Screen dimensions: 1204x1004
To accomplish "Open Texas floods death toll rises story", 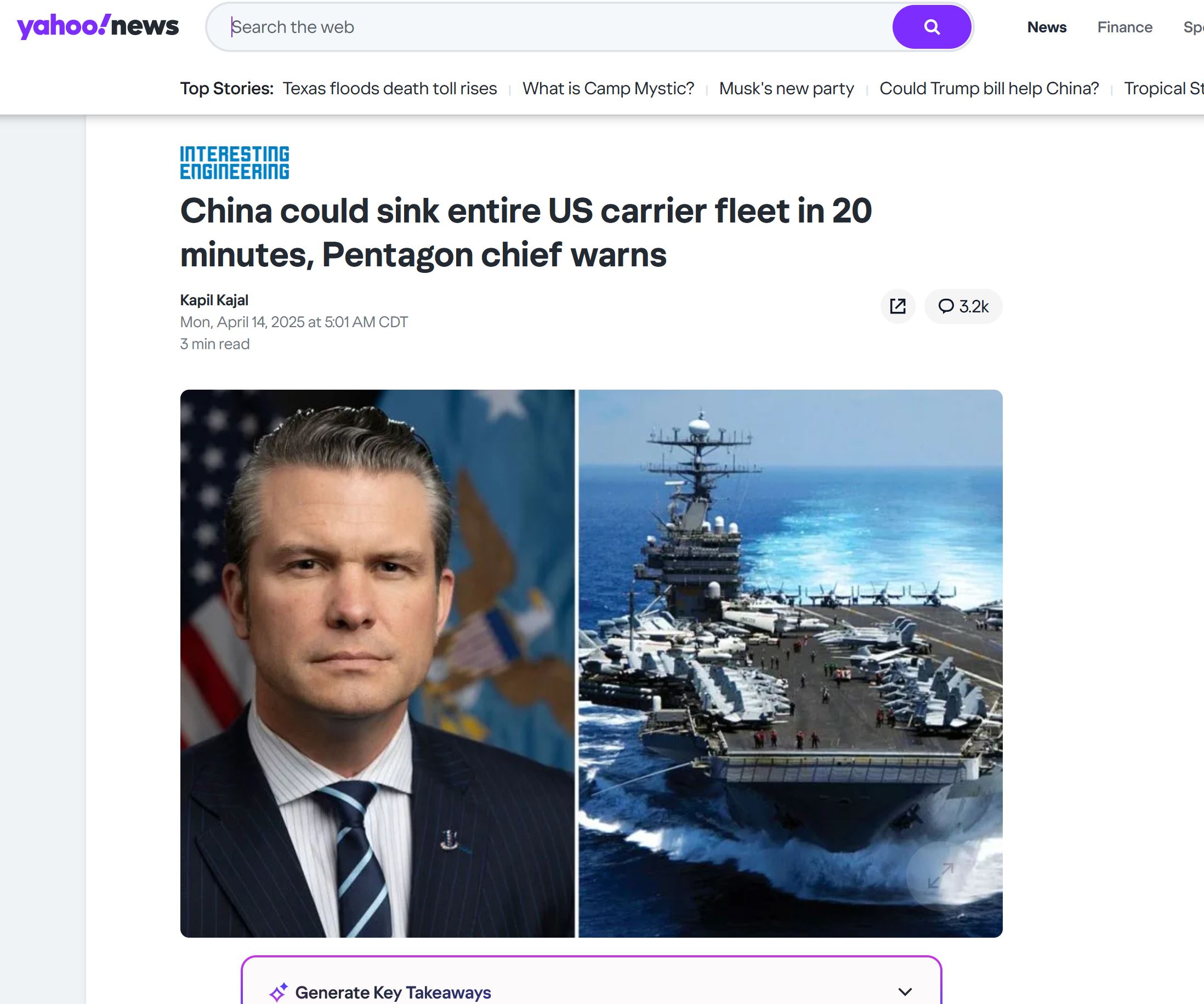I will click(x=389, y=88).
